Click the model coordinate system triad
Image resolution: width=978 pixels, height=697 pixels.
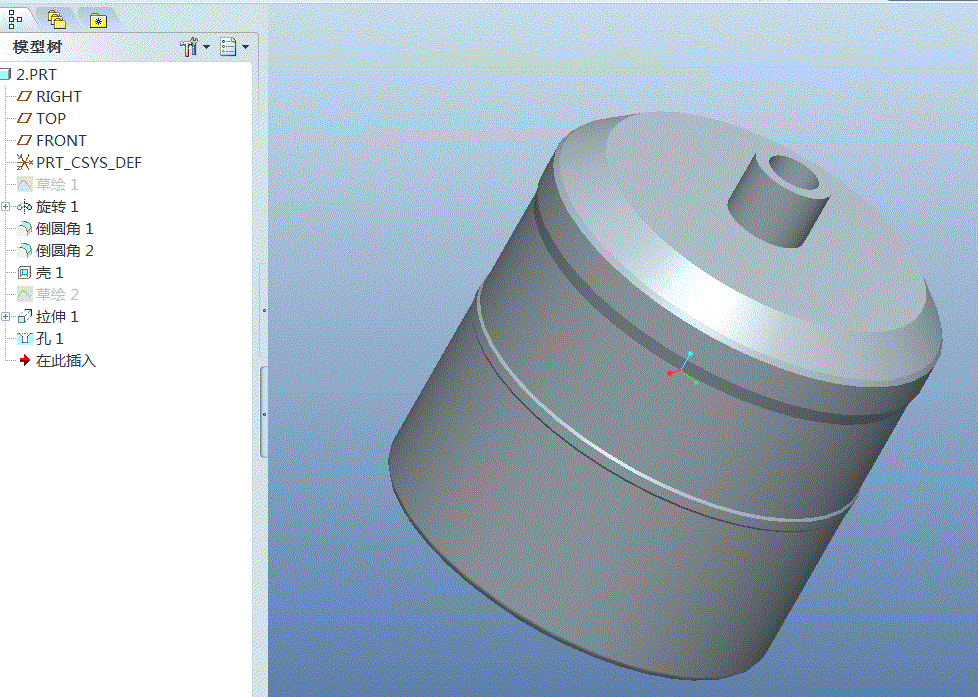click(x=682, y=369)
